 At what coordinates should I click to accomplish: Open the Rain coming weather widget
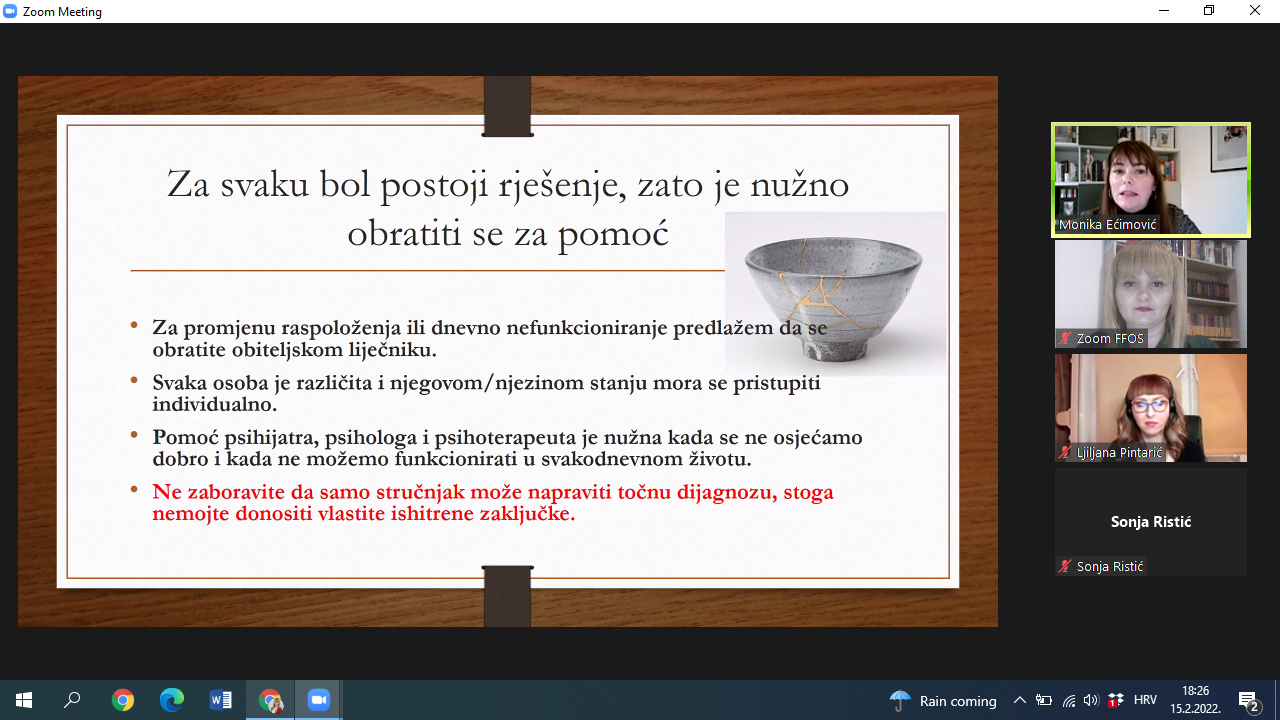click(x=943, y=700)
